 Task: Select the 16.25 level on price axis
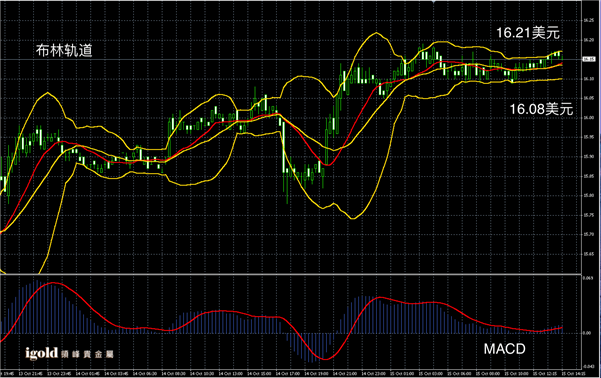[588, 20]
